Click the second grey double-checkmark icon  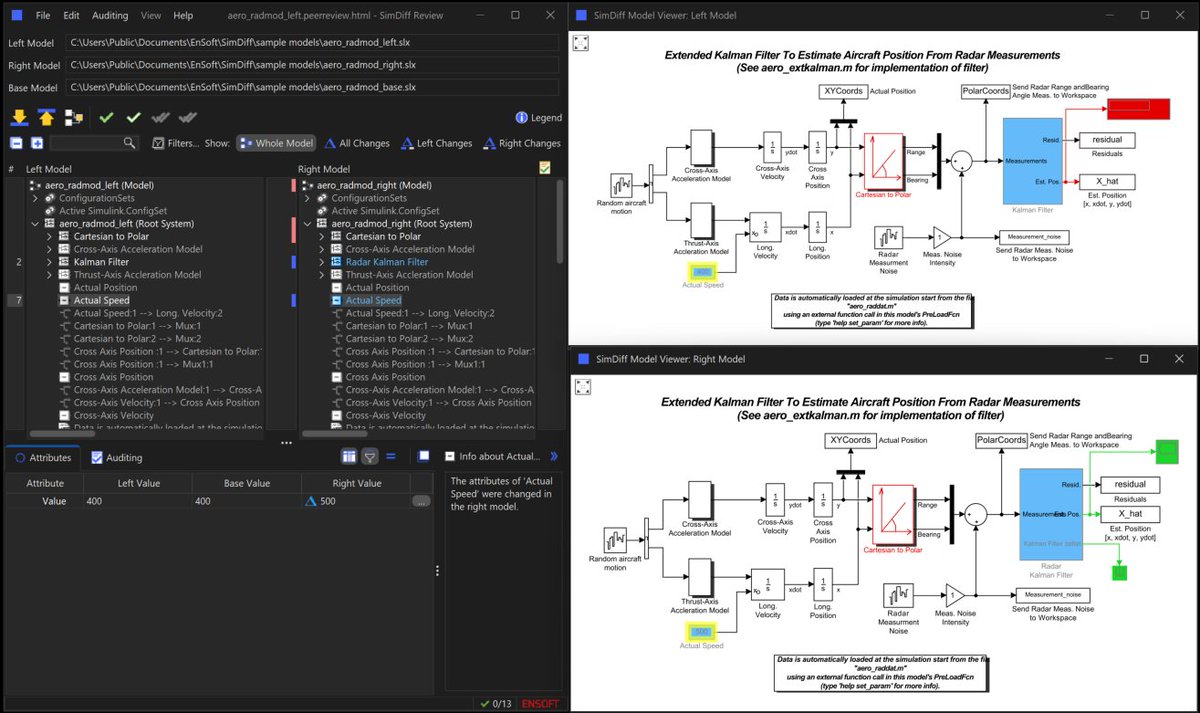(188, 117)
